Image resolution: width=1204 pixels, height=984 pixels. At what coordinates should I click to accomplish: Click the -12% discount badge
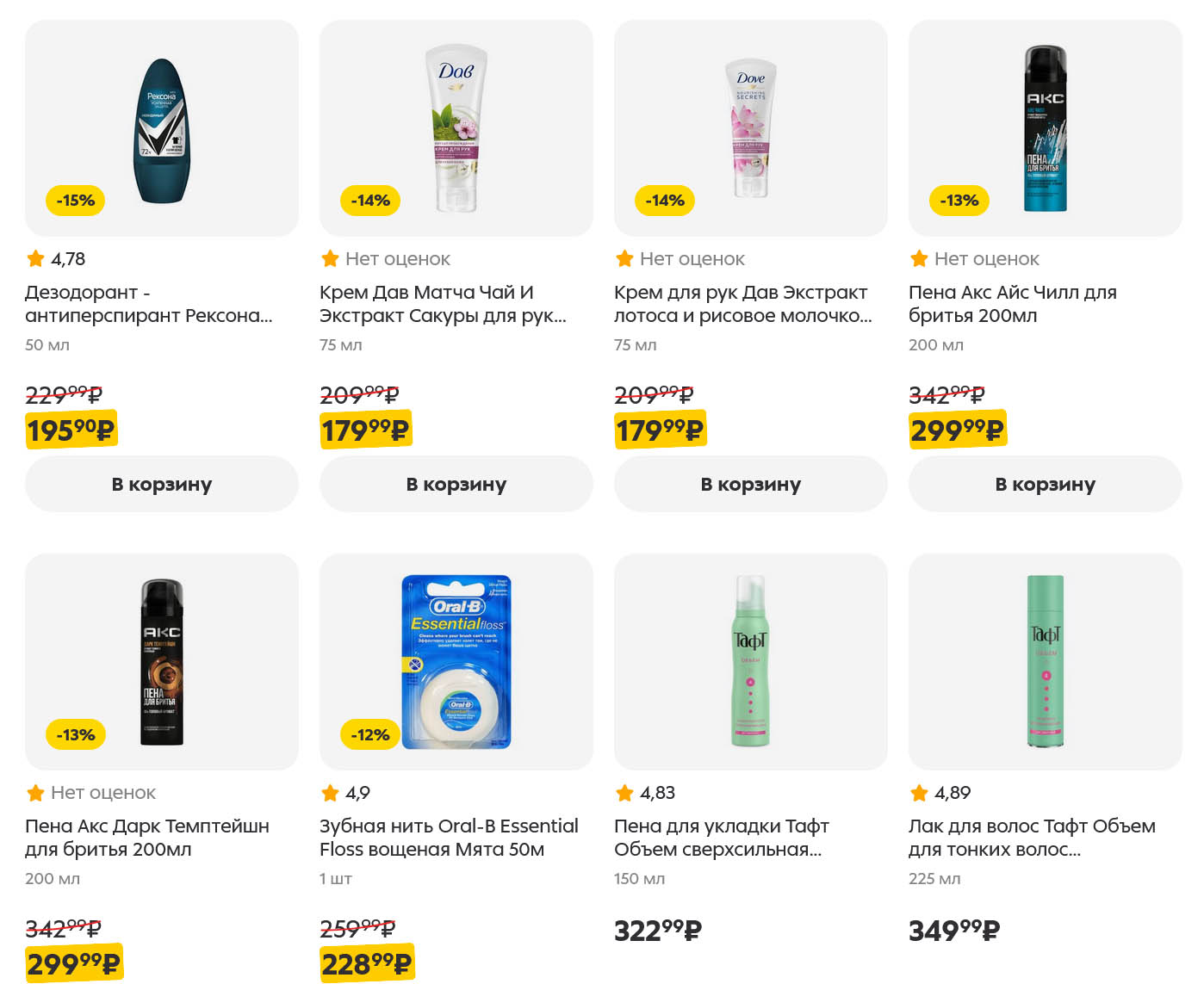click(x=370, y=734)
